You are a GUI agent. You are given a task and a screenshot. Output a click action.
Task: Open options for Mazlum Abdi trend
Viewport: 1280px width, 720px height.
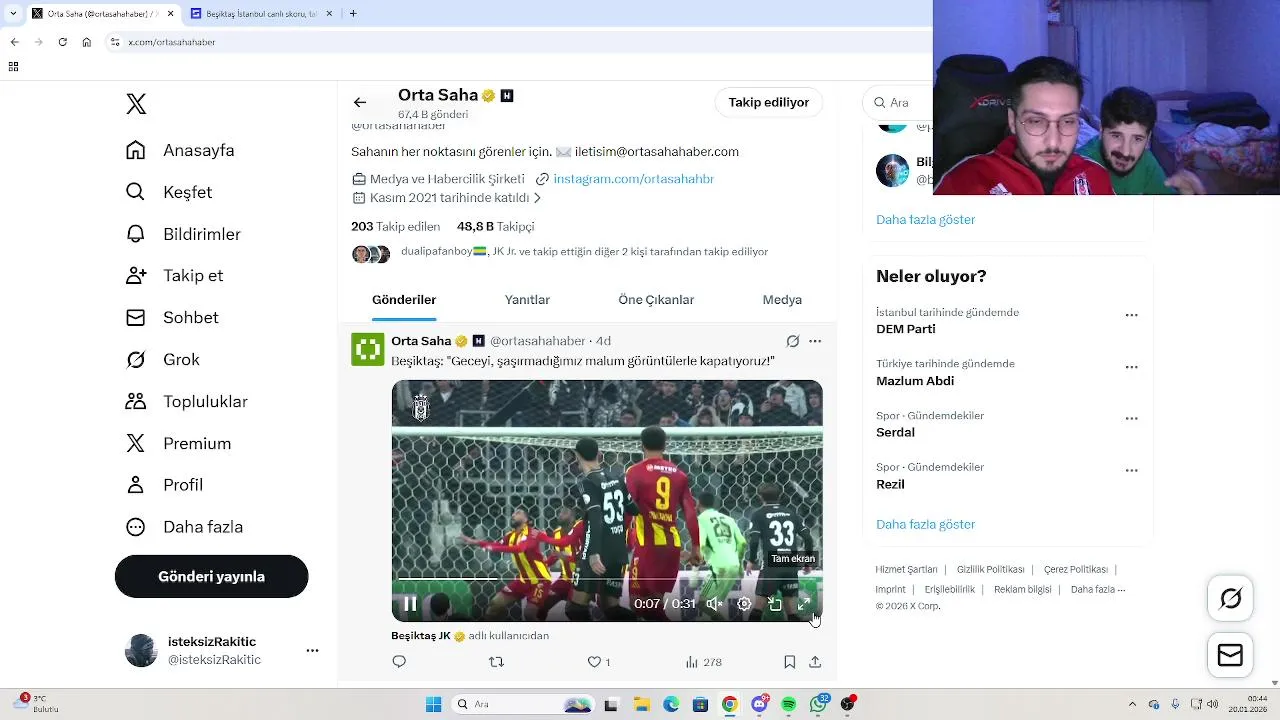point(1131,367)
